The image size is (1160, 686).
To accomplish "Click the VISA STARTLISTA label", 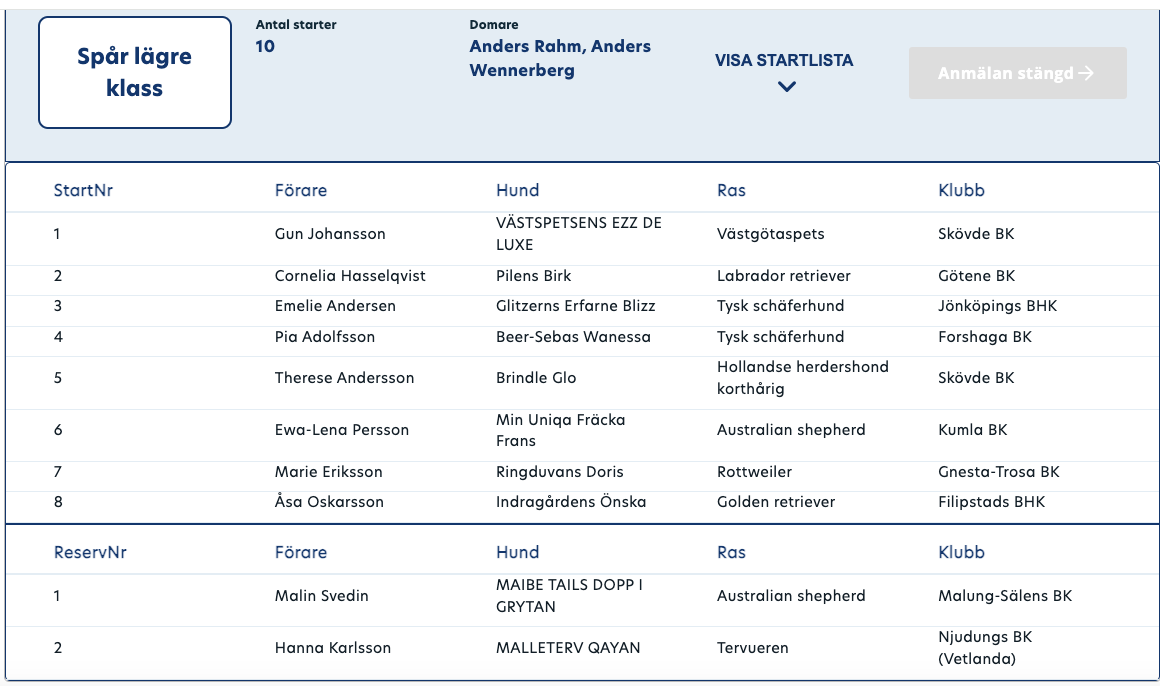I will click(x=783, y=61).
